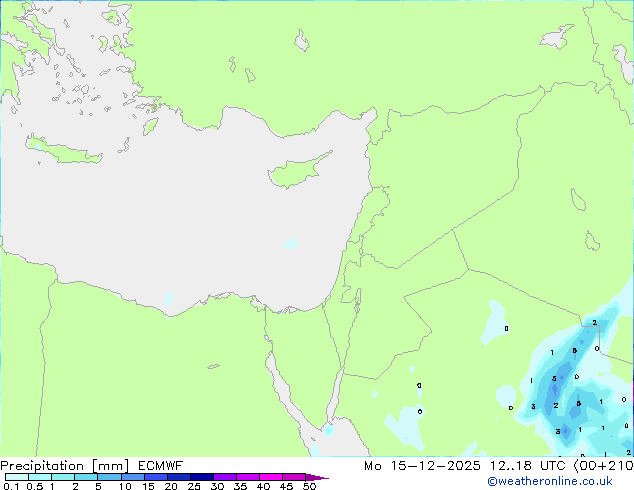Open the weatheronline.co.uk copyright link

pyautogui.click(x=550, y=481)
